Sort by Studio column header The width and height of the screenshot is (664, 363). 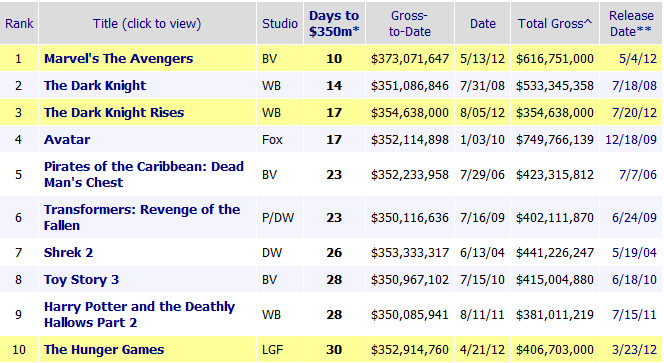click(279, 24)
